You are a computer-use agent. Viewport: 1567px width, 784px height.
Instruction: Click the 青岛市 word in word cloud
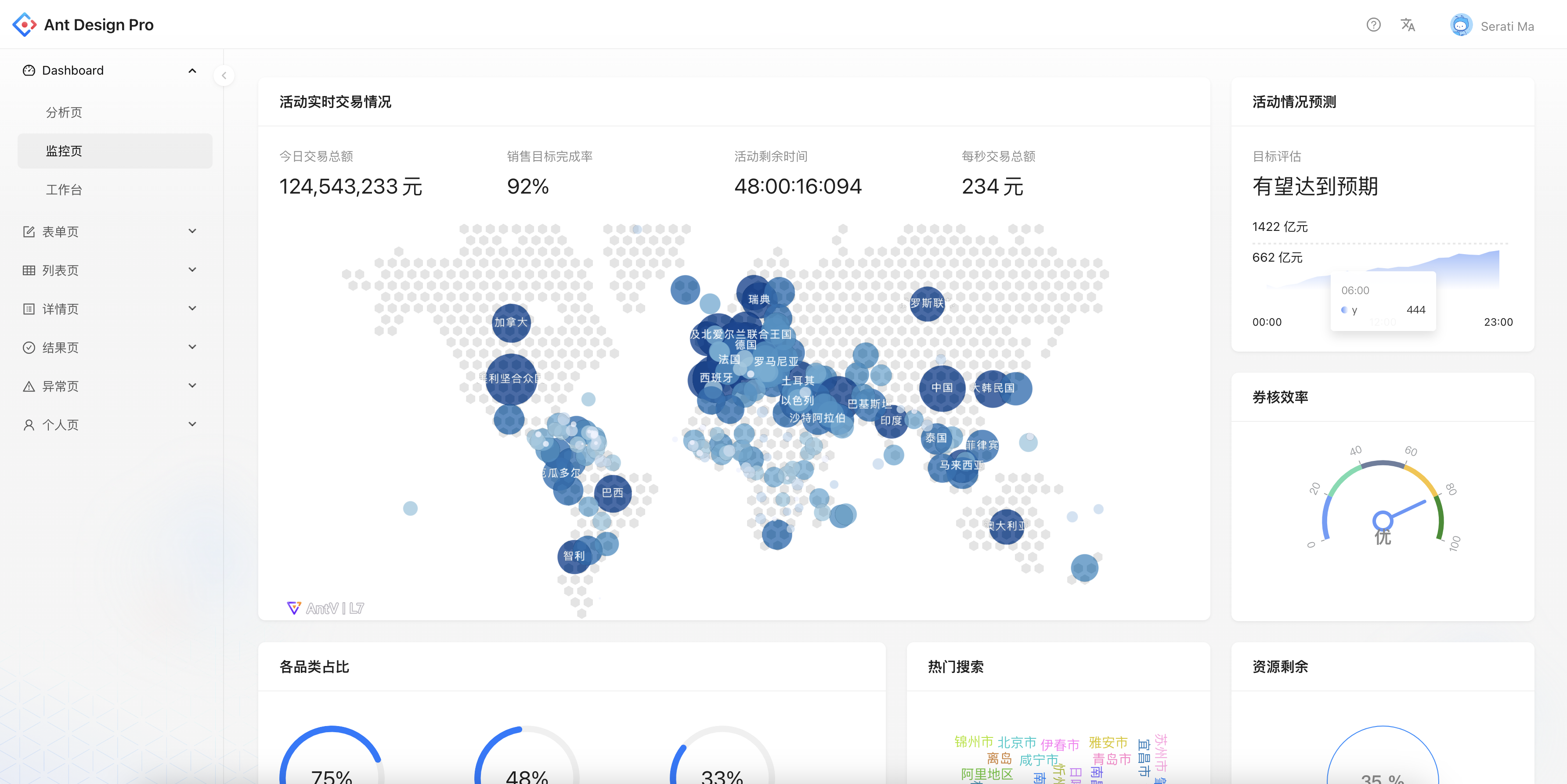(1112, 759)
